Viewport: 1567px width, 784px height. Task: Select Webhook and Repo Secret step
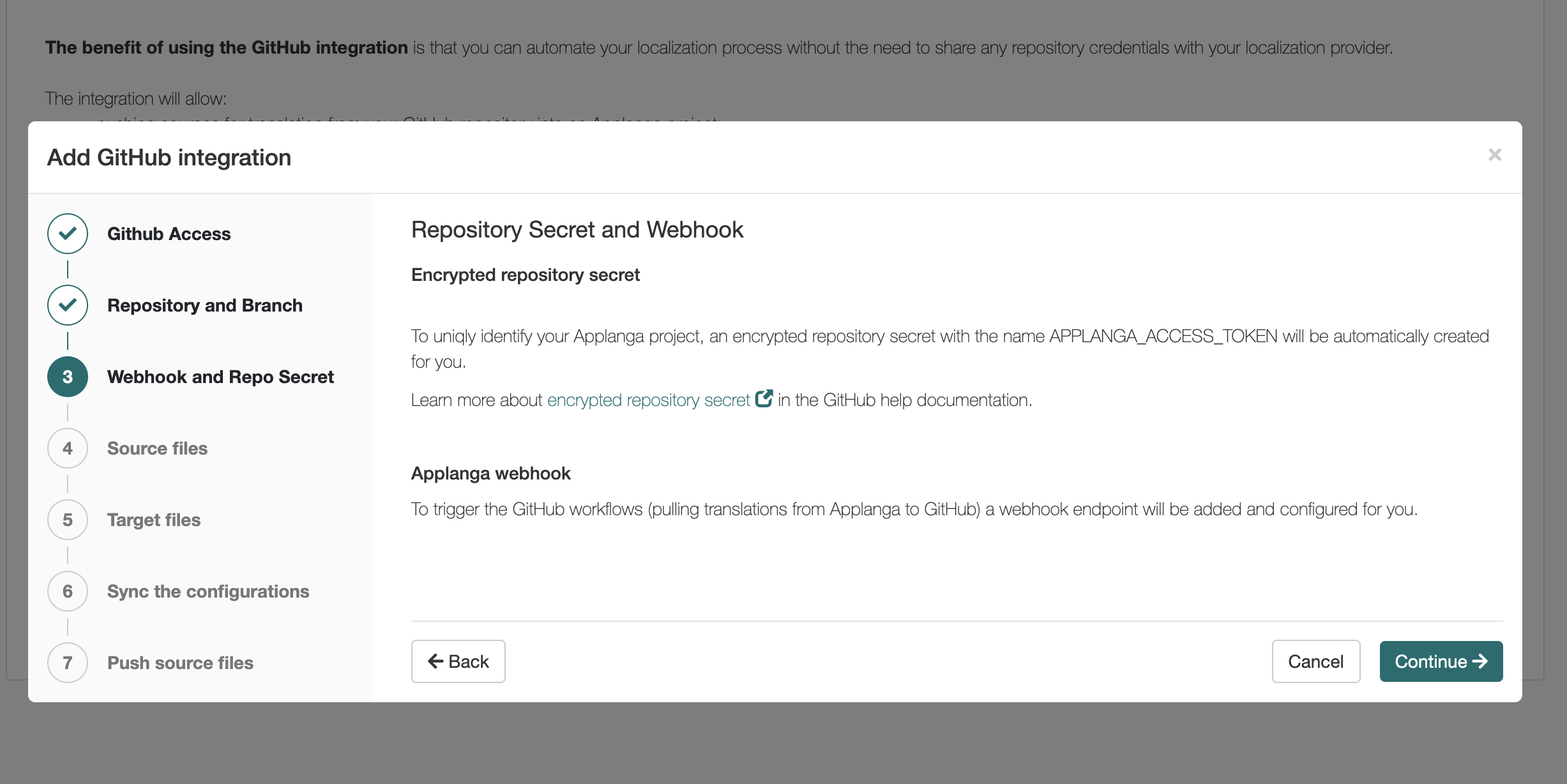click(220, 377)
